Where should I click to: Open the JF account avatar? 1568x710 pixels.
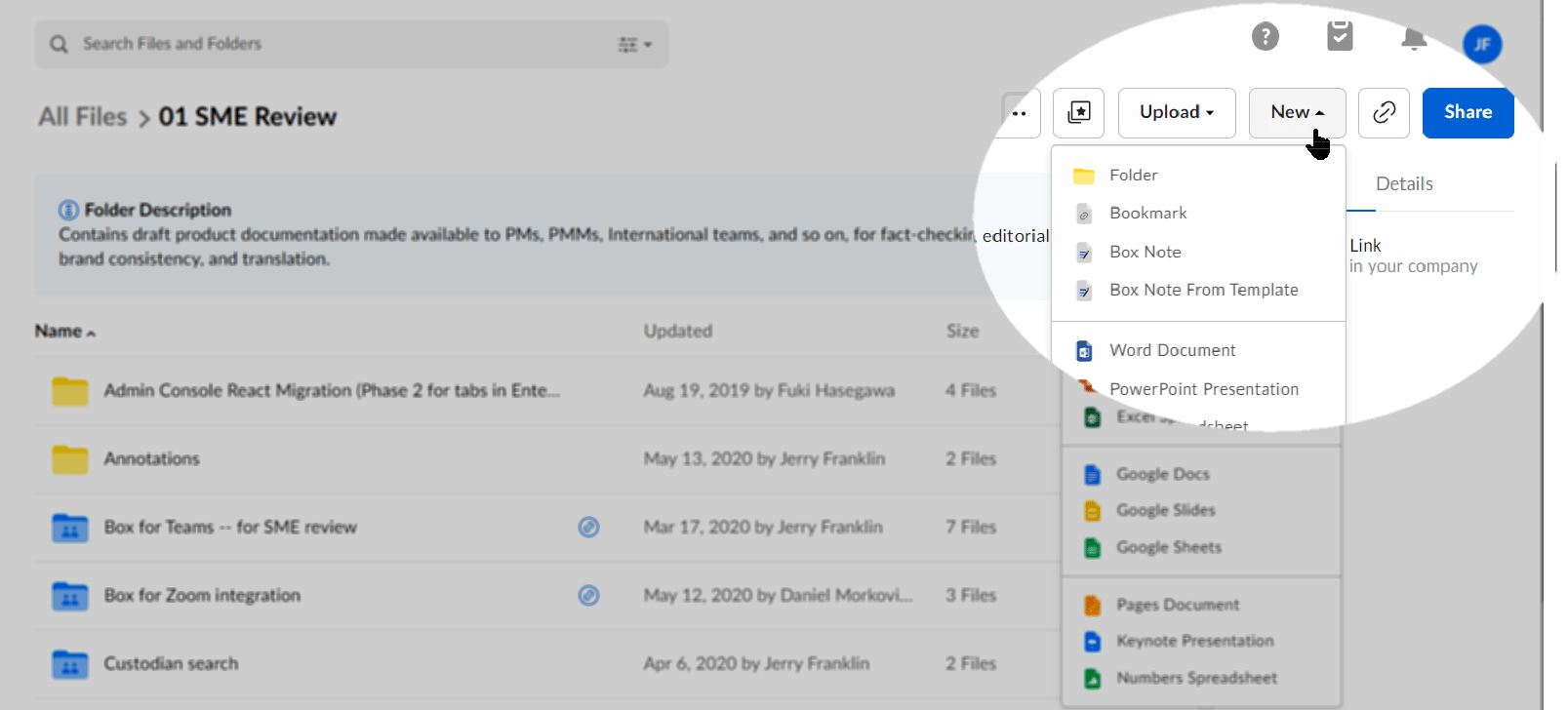tap(1482, 44)
